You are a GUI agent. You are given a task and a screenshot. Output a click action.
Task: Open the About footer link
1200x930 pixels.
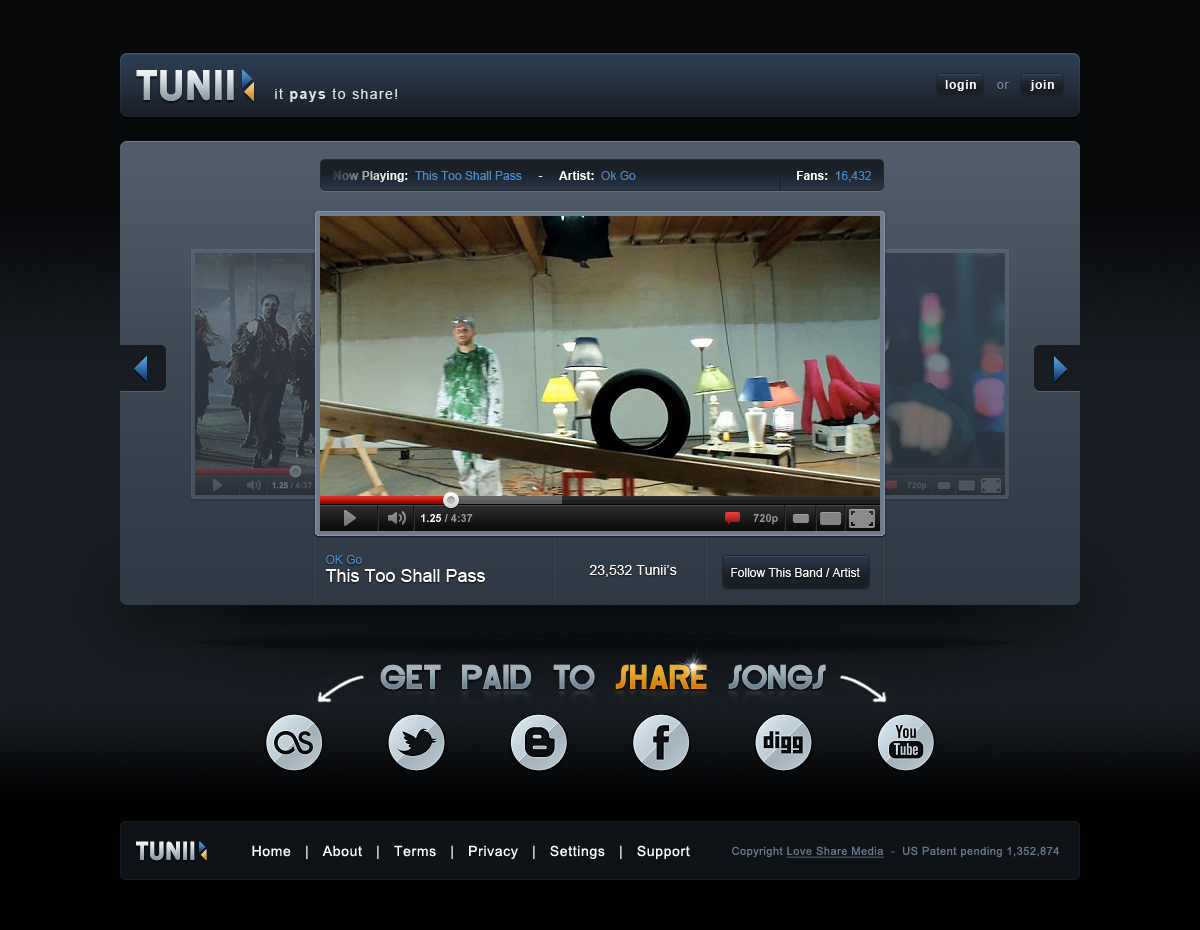342,852
